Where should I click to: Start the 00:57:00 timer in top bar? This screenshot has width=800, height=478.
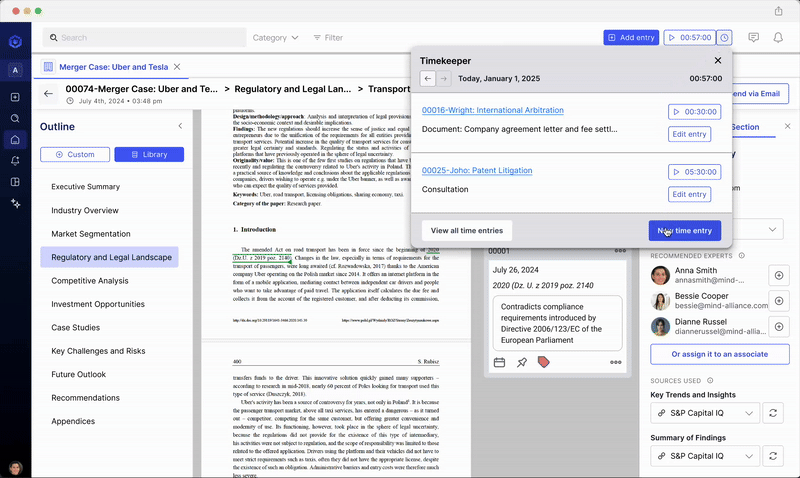tap(690, 37)
